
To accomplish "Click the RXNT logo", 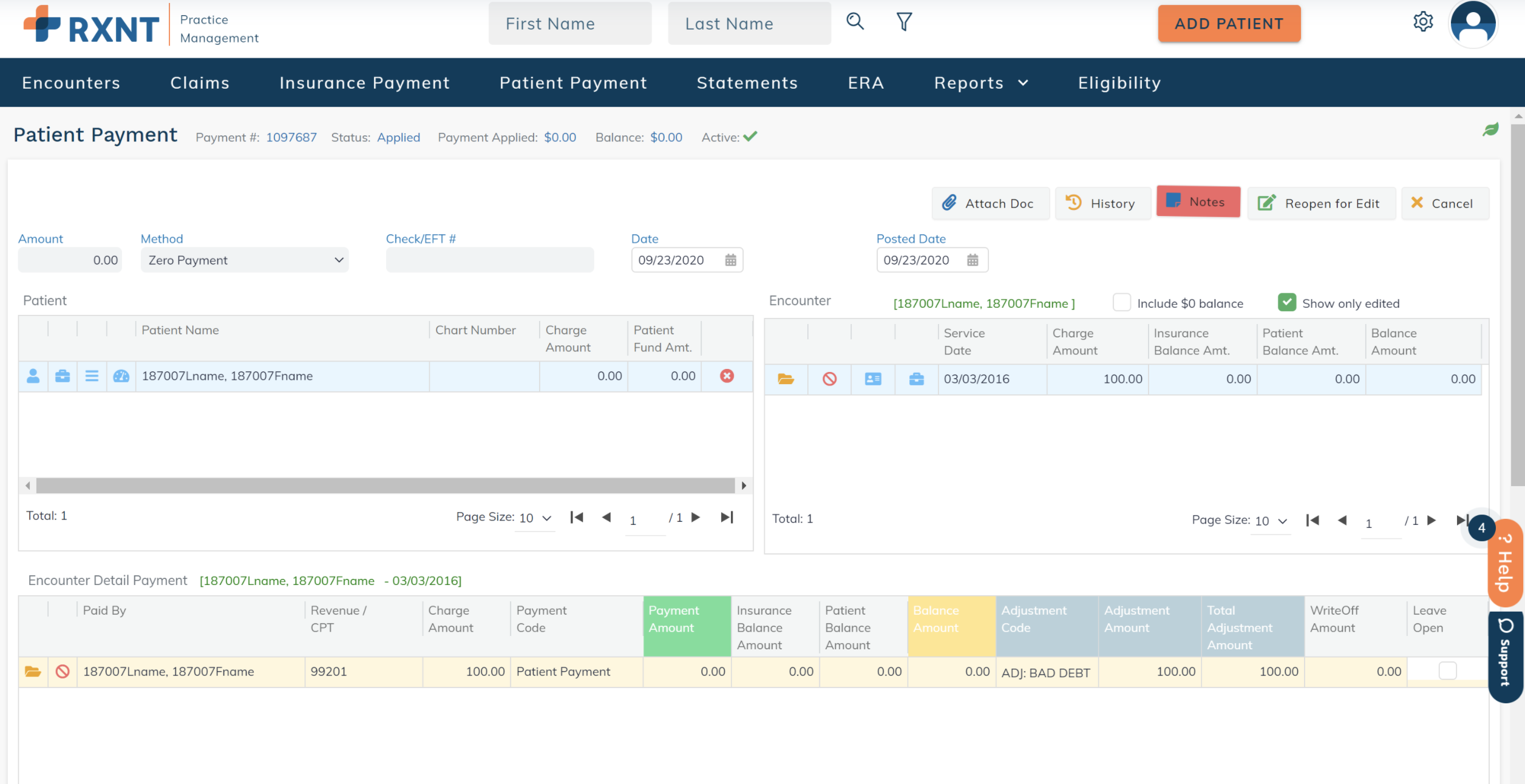I will point(91,25).
